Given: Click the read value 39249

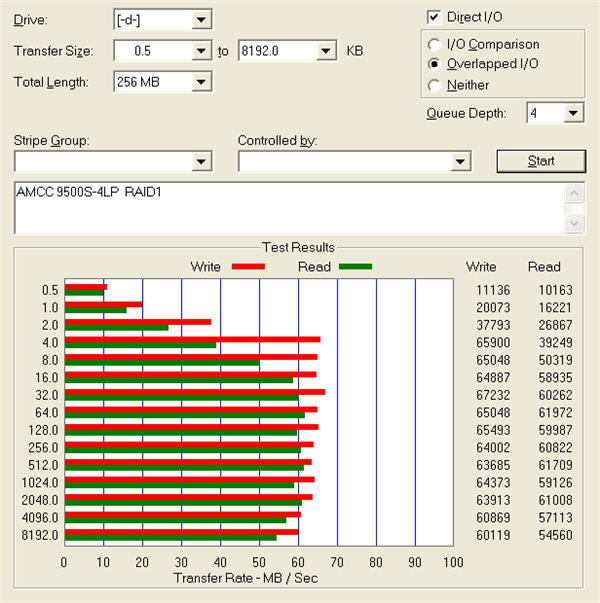Looking at the screenshot, I should pos(555,343).
